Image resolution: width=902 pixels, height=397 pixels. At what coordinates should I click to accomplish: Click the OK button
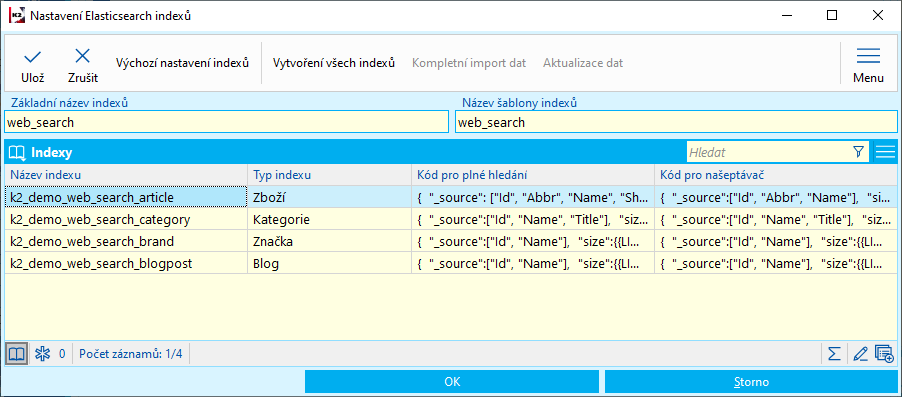452,382
